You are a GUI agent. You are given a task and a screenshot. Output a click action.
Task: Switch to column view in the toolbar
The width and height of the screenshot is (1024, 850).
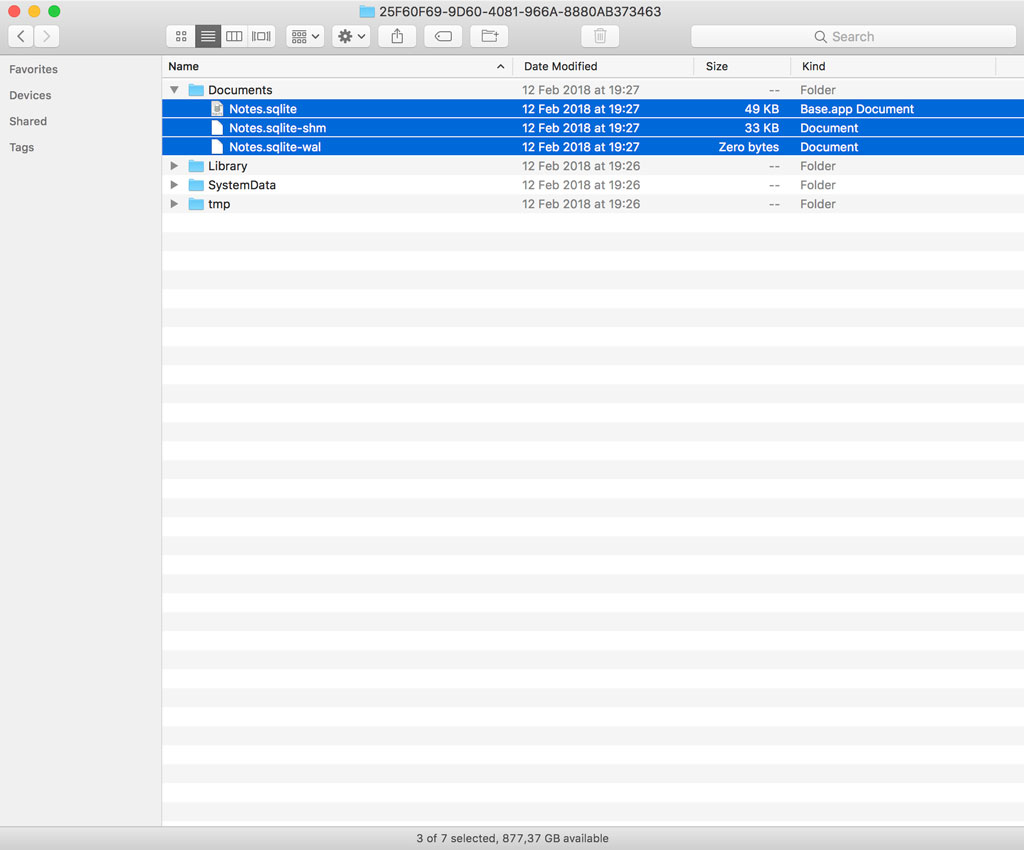[234, 36]
